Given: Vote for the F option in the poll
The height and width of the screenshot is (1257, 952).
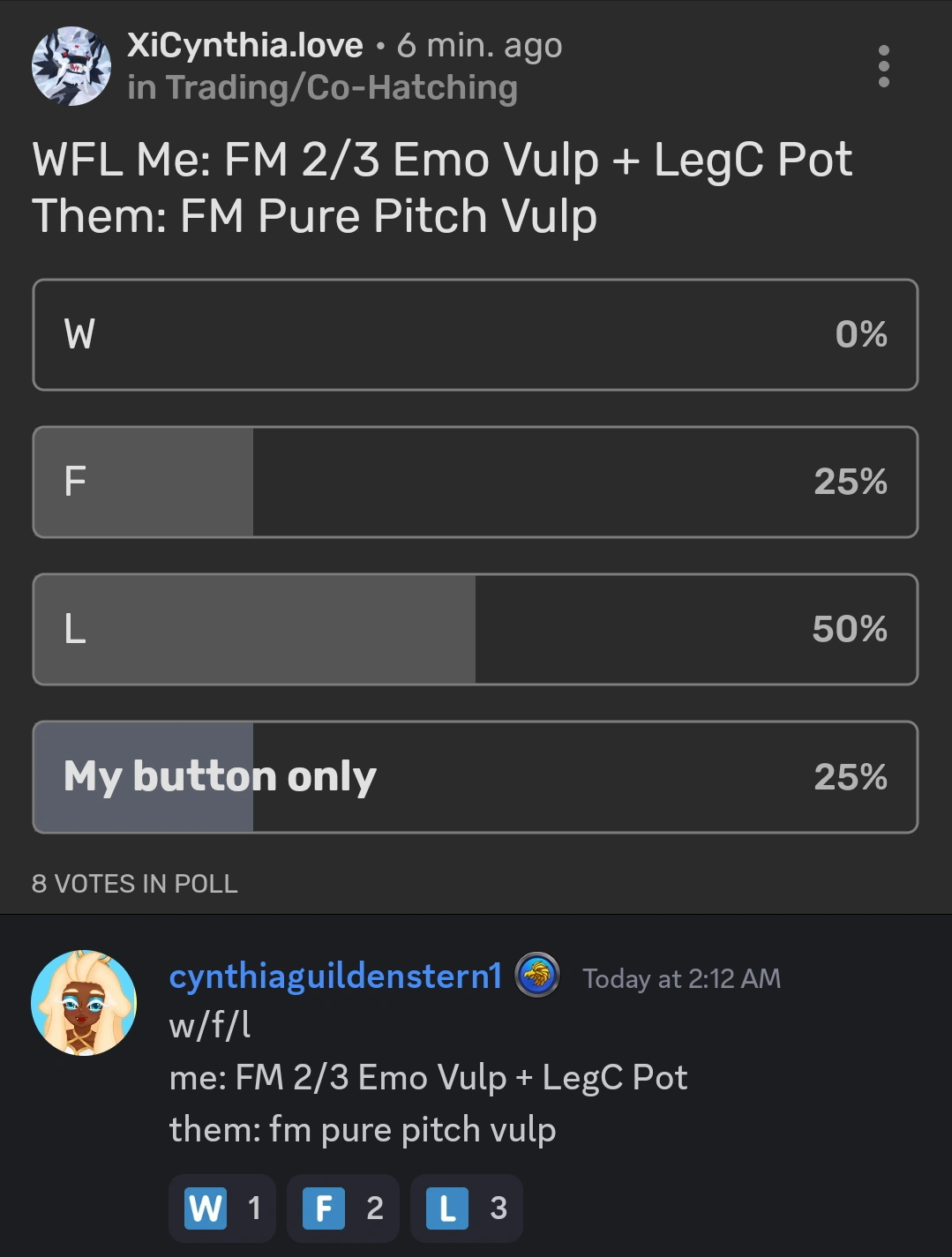Looking at the screenshot, I should pos(476,482).
